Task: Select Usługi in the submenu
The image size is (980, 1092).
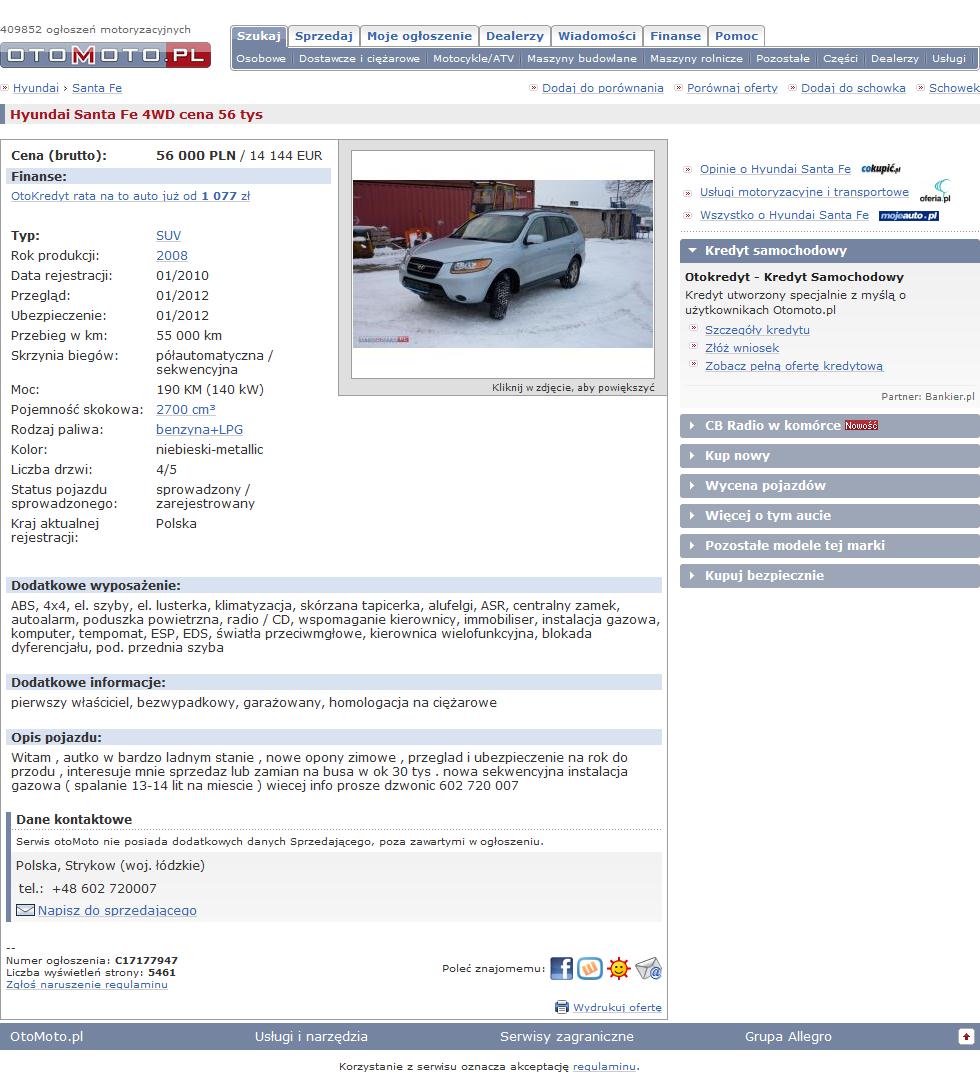Action: point(949,58)
